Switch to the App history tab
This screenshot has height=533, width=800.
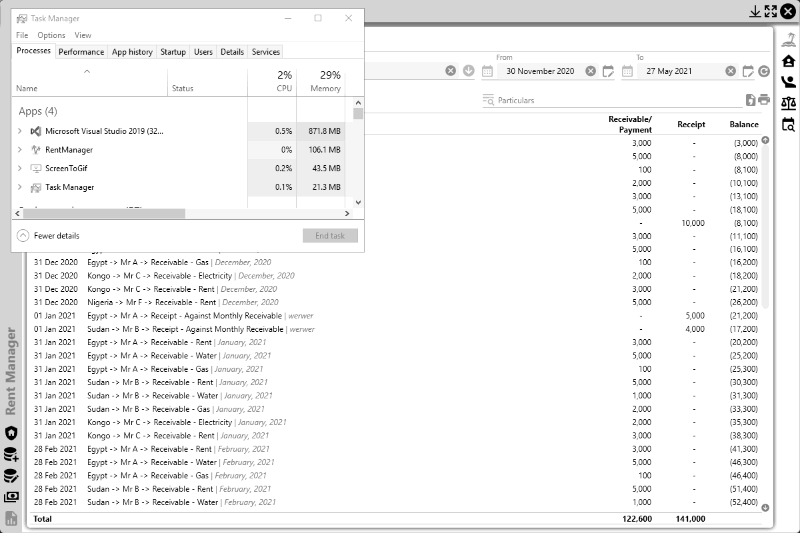pos(132,52)
